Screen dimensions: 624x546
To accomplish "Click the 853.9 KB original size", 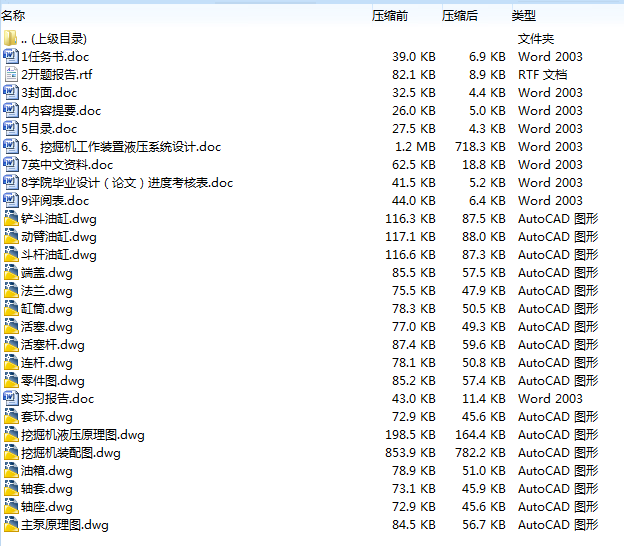I will [x=410, y=452].
